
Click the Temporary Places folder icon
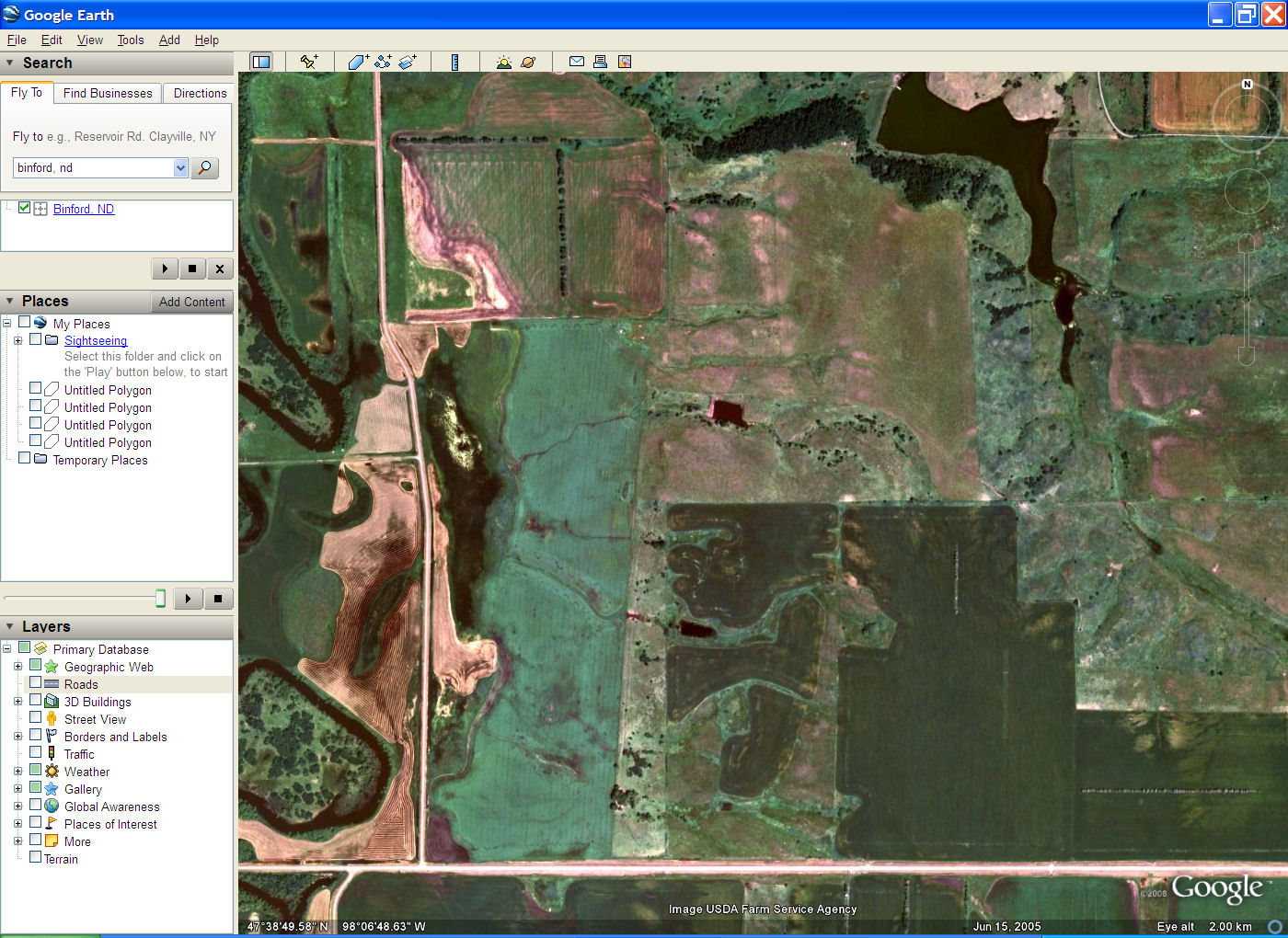click(40, 459)
